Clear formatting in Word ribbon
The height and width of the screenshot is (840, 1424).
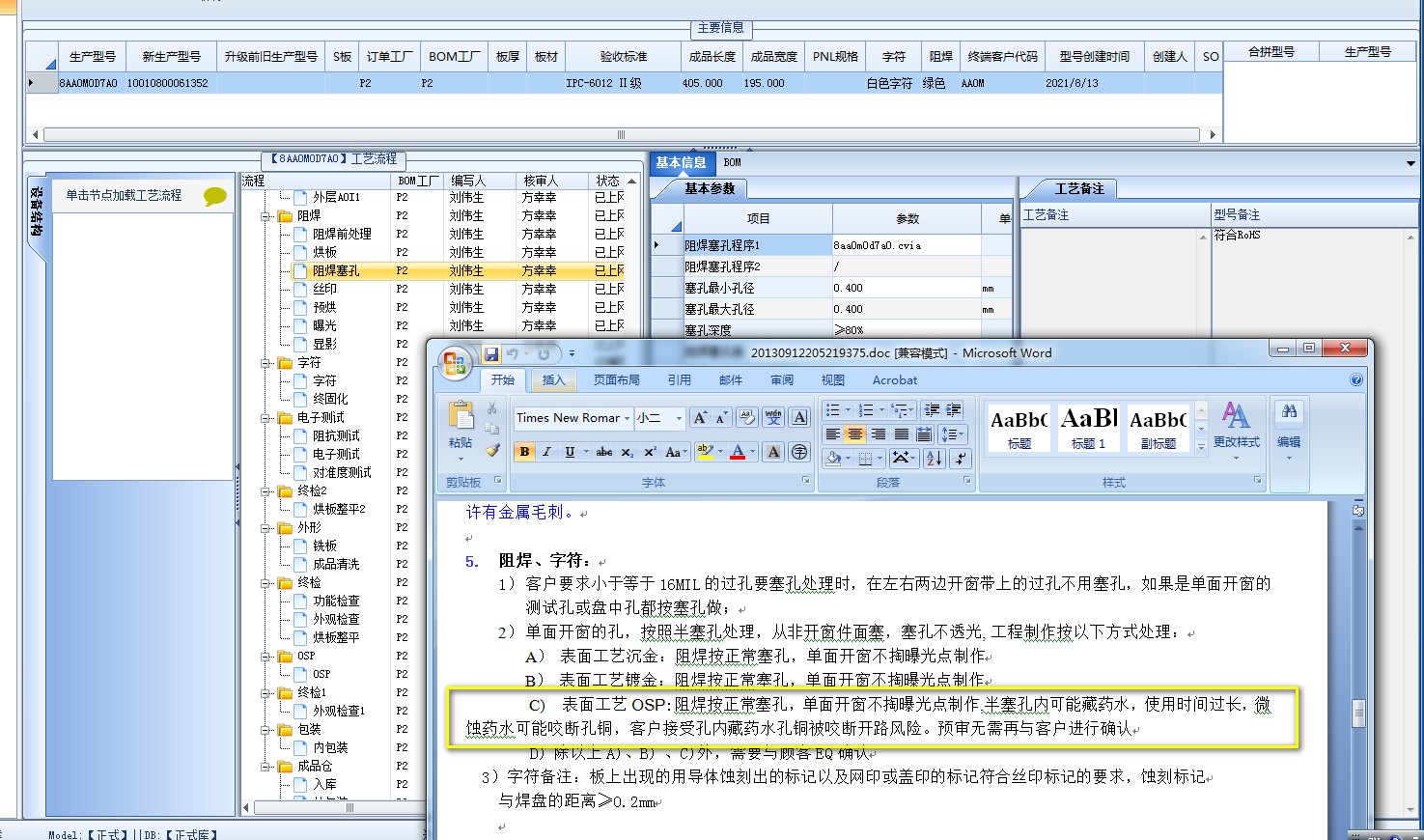[747, 417]
